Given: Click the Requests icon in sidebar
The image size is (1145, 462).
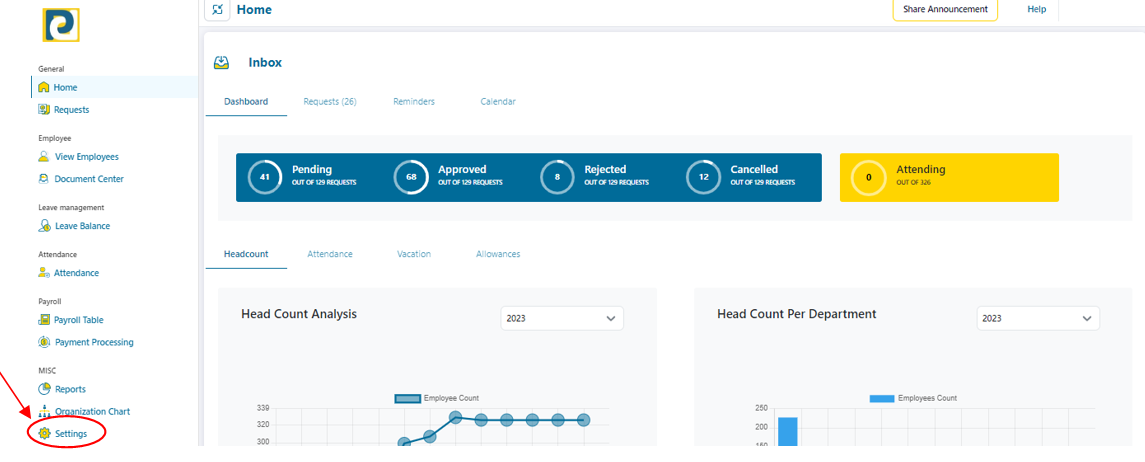Looking at the screenshot, I should click(x=44, y=109).
